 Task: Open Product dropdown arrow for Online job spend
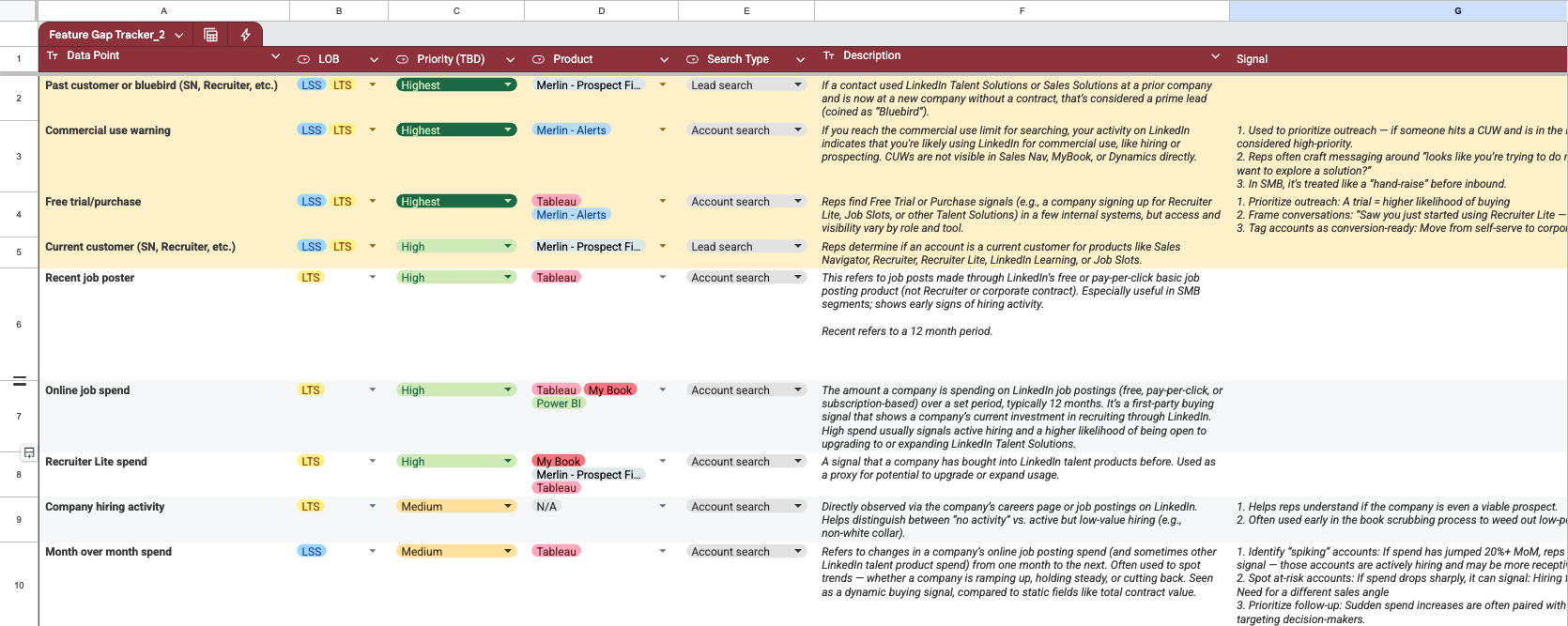click(x=663, y=389)
